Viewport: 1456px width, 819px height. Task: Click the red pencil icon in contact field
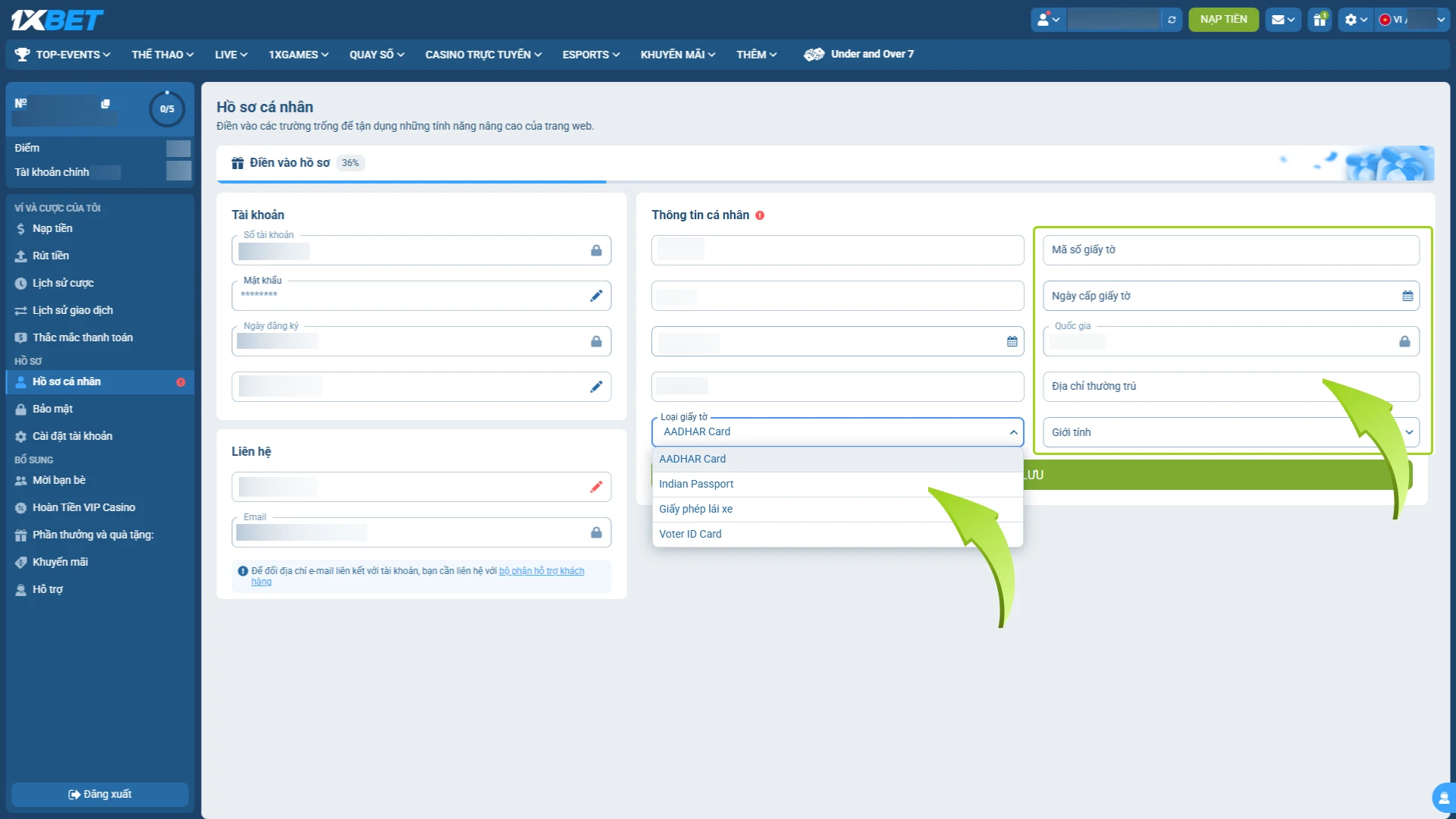(x=596, y=487)
